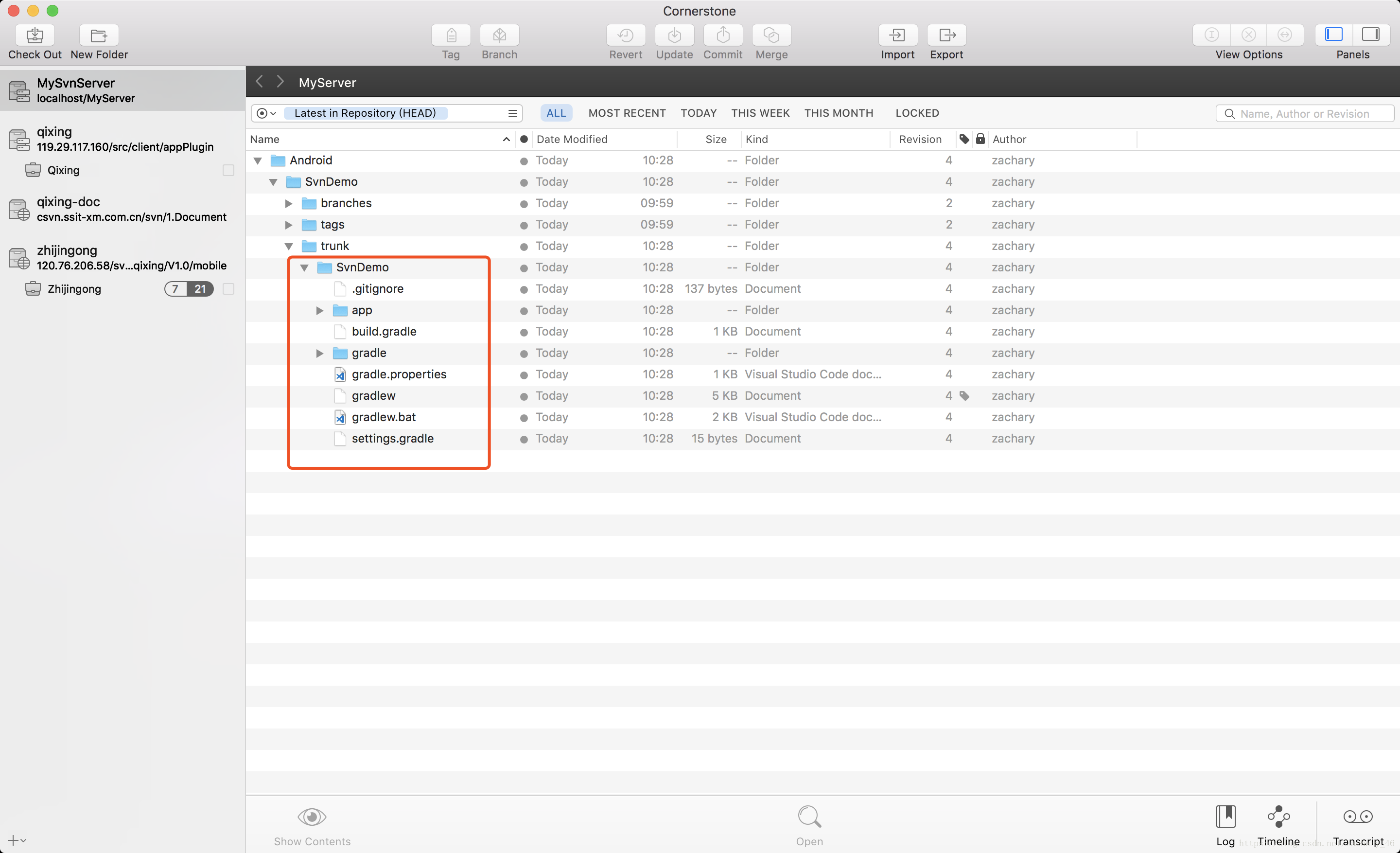This screenshot has height=853, width=1400.
Task: Click the Tag toolbar icon
Action: point(451,35)
